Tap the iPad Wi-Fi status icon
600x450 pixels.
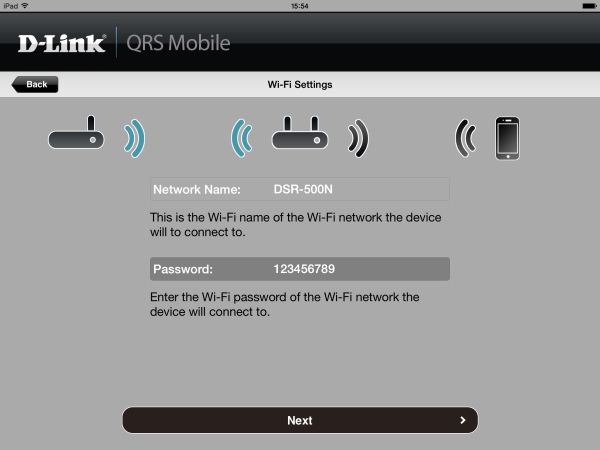[x=25, y=6]
